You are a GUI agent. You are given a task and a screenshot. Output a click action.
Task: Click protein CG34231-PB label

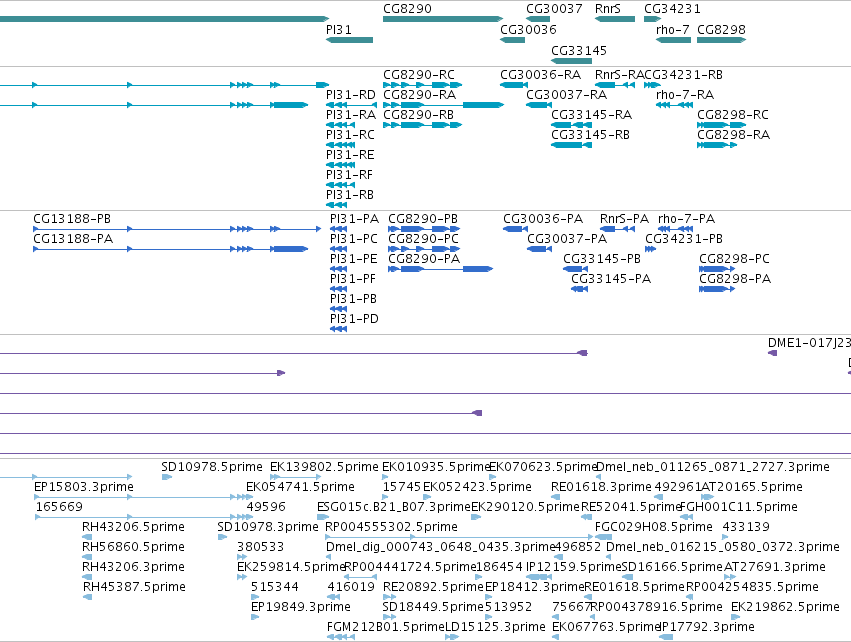tap(684, 239)
